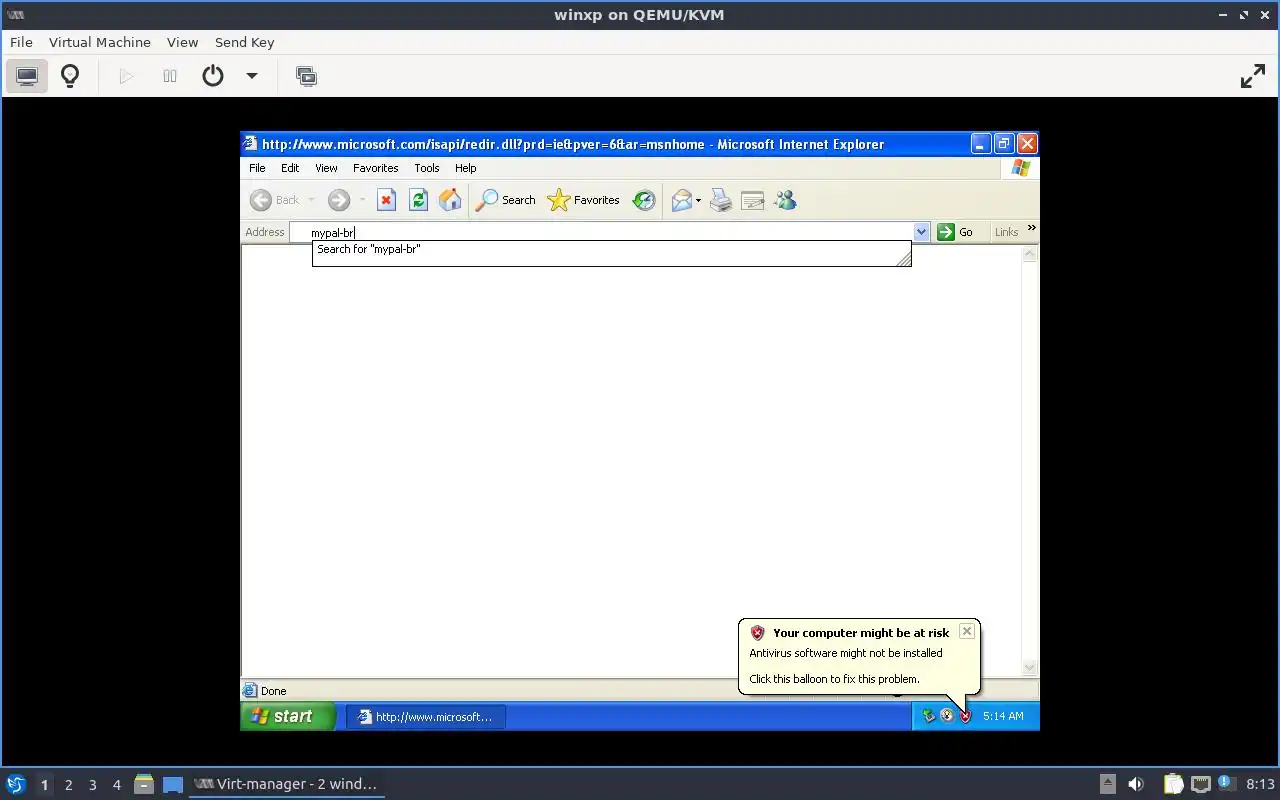Open the Send Key menu

244,42
